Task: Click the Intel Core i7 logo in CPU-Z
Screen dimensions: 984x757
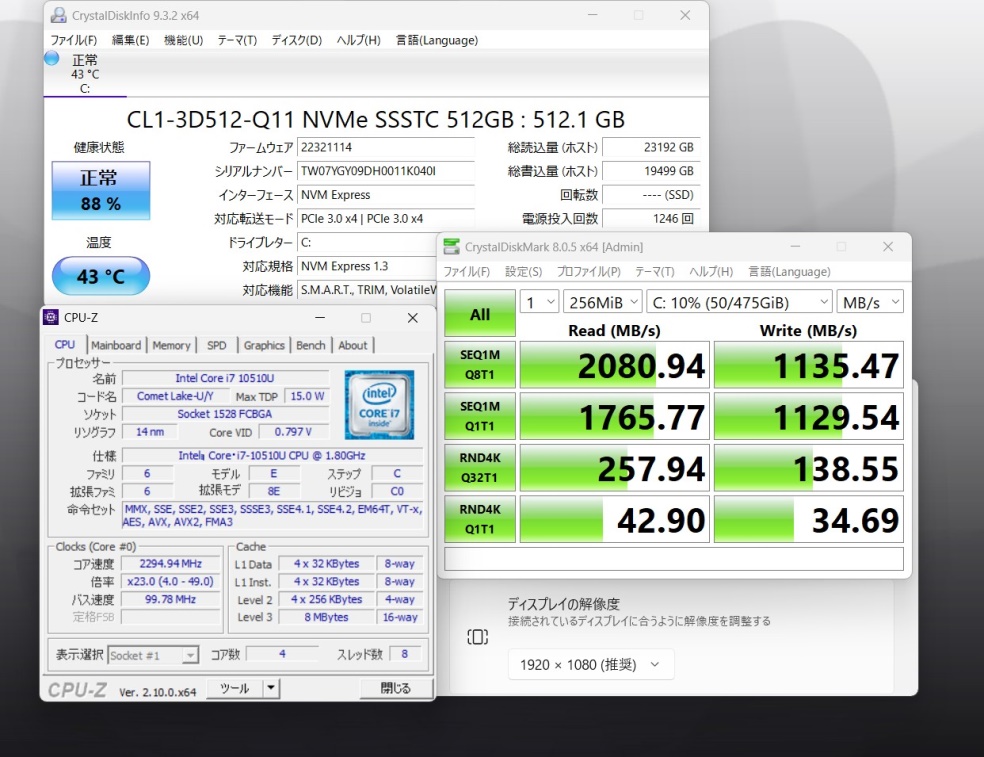Action: pos(379,405)
